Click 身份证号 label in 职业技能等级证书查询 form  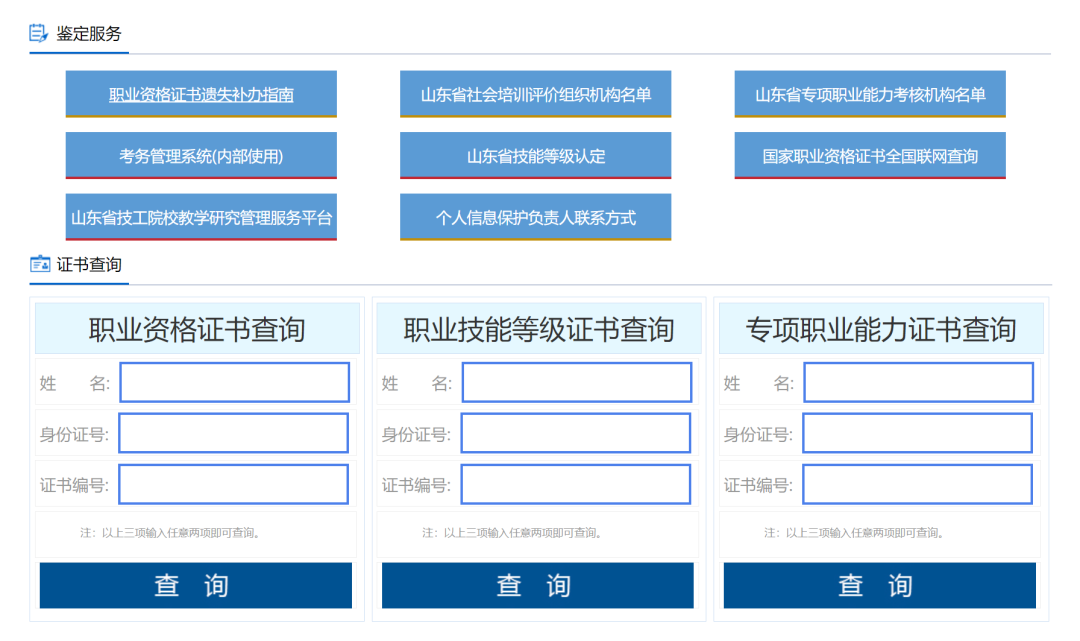tap(416, 434)
